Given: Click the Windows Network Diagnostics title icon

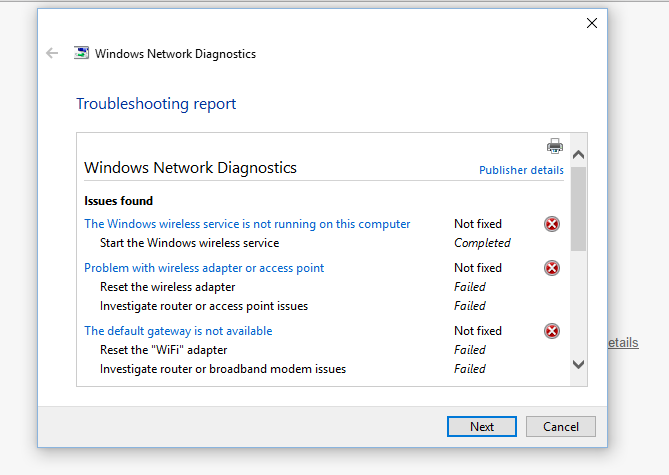Looking at the screenshot, I should point(81,53).
